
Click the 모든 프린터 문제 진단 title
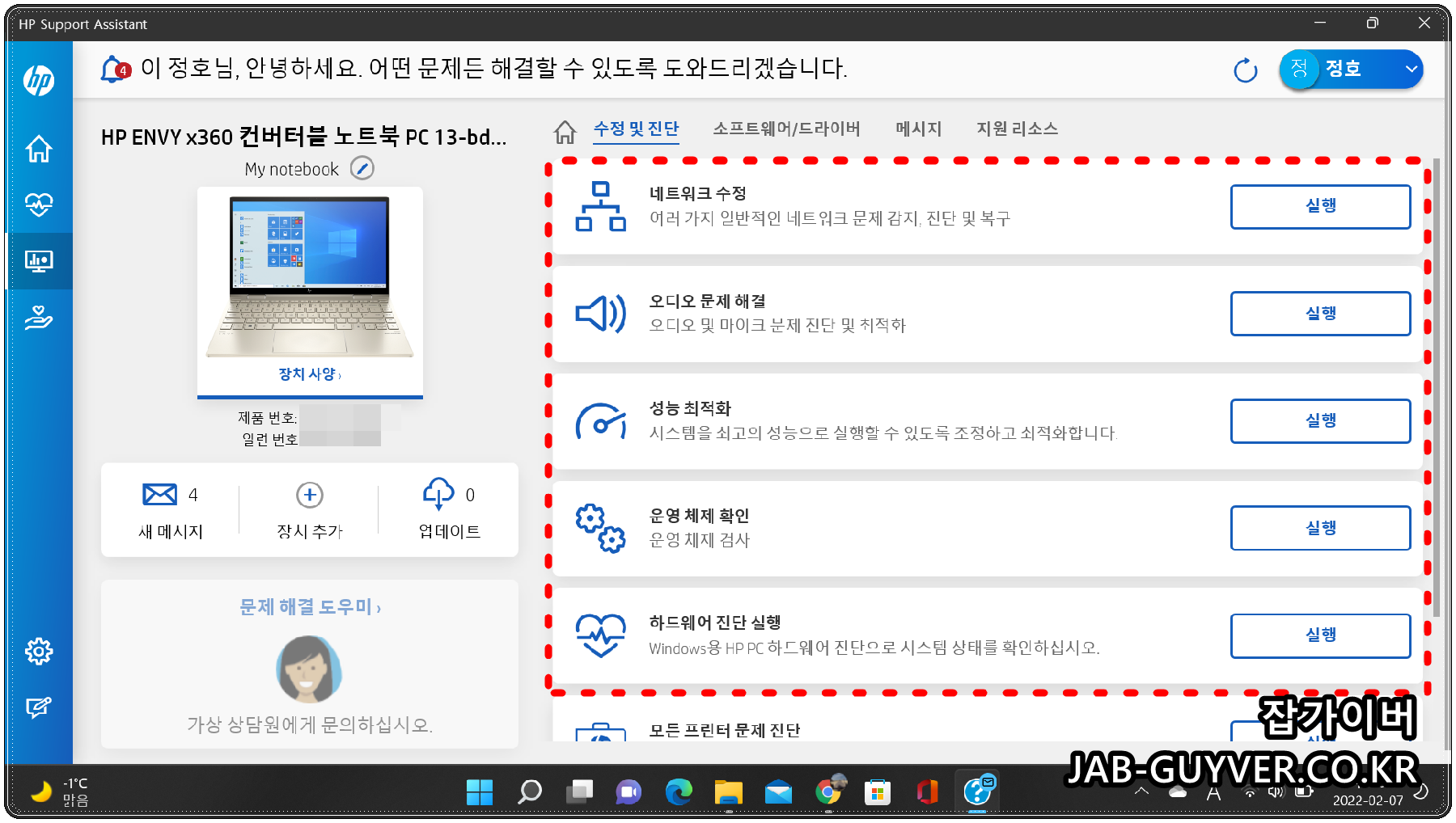coord(725,731)
